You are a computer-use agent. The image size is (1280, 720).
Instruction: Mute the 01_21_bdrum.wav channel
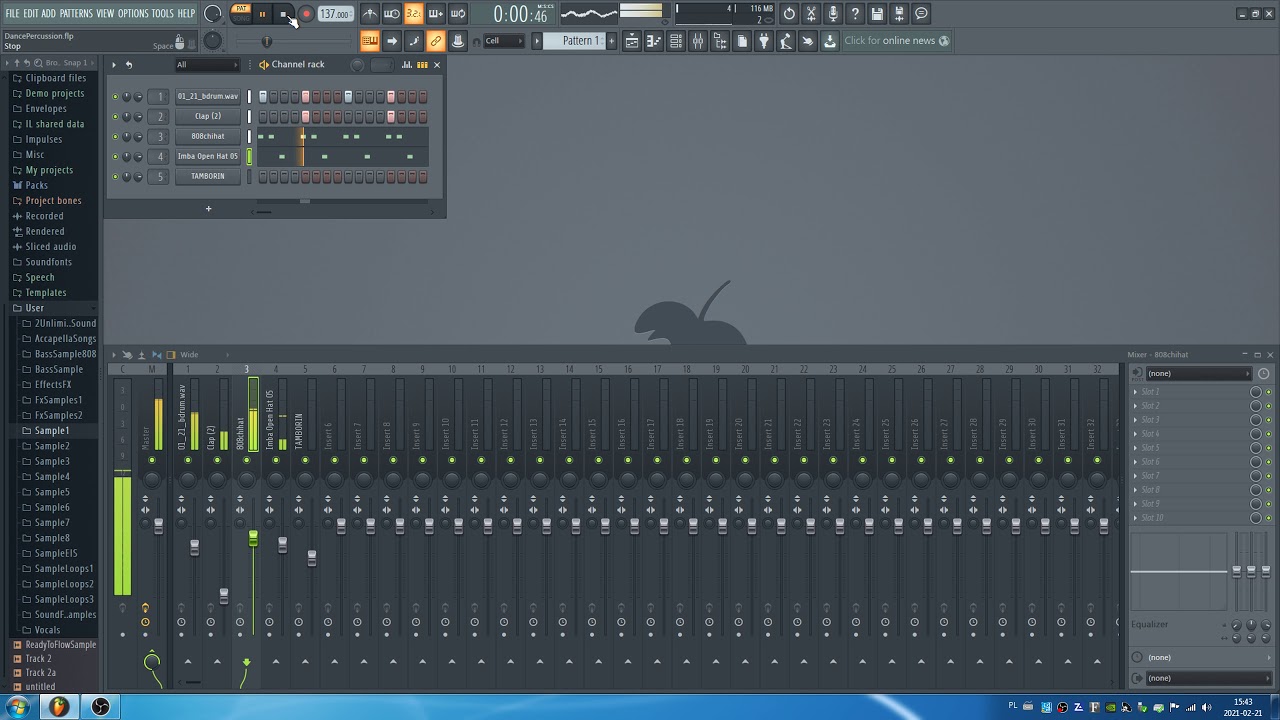(115, 97)
